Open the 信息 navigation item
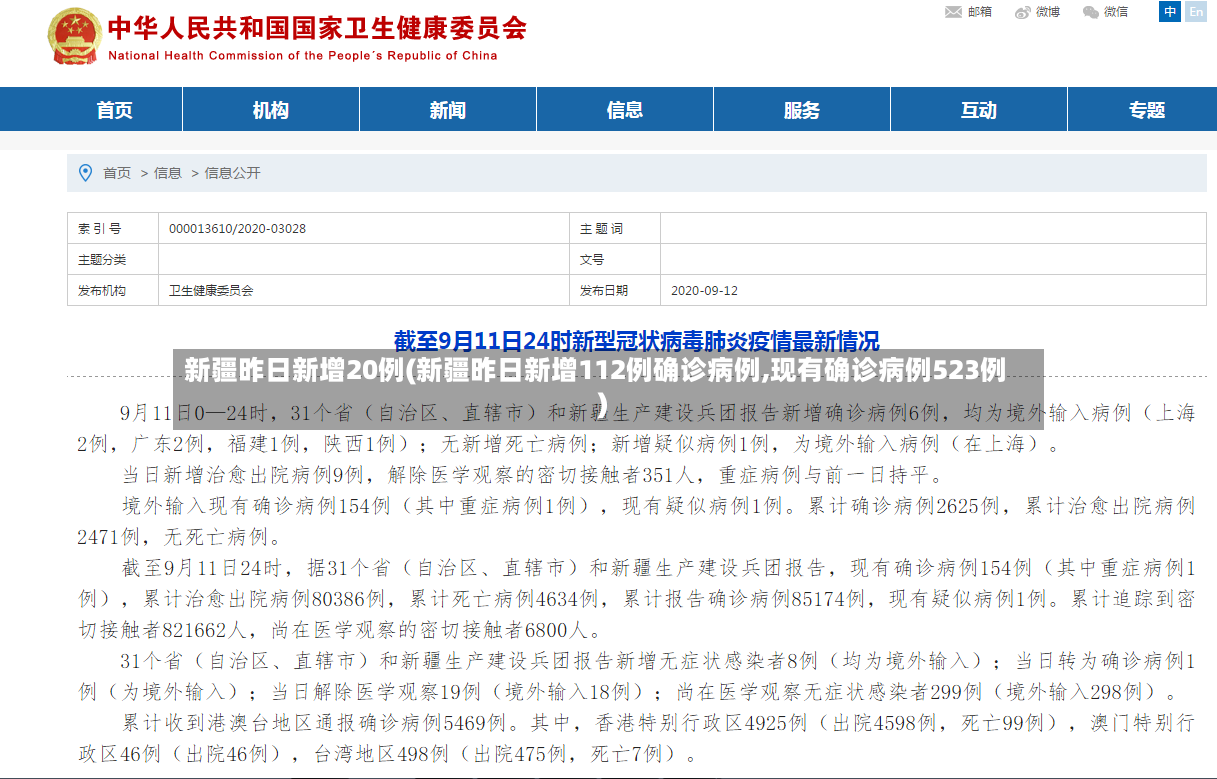Screen dimensions: 1217x779 pos(625,110)
